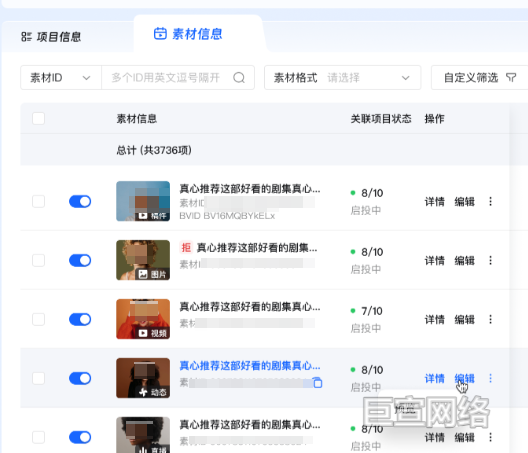
Task: Click 详情 in highlighted 动态 row
Action: 434,379
